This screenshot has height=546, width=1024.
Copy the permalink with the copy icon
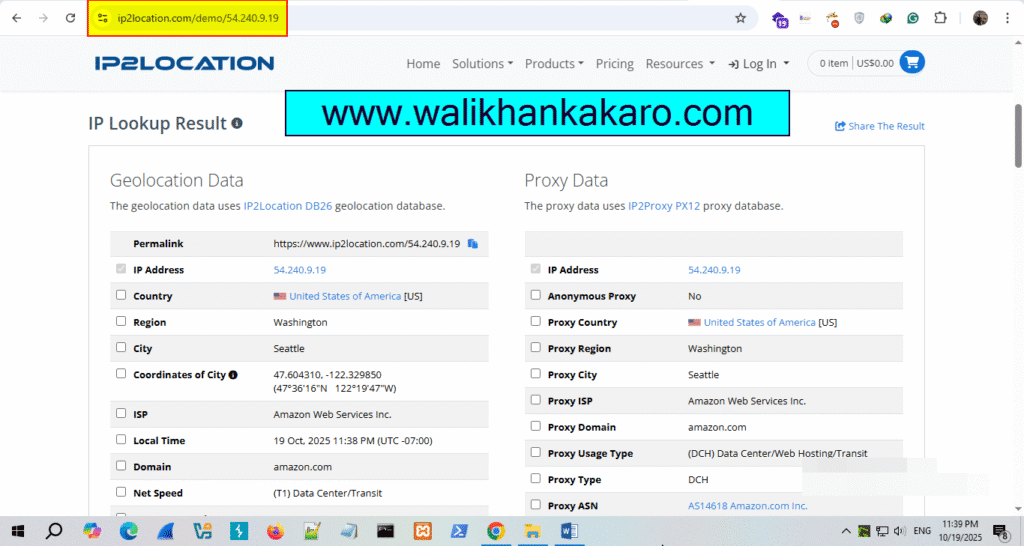click(473, 244)
